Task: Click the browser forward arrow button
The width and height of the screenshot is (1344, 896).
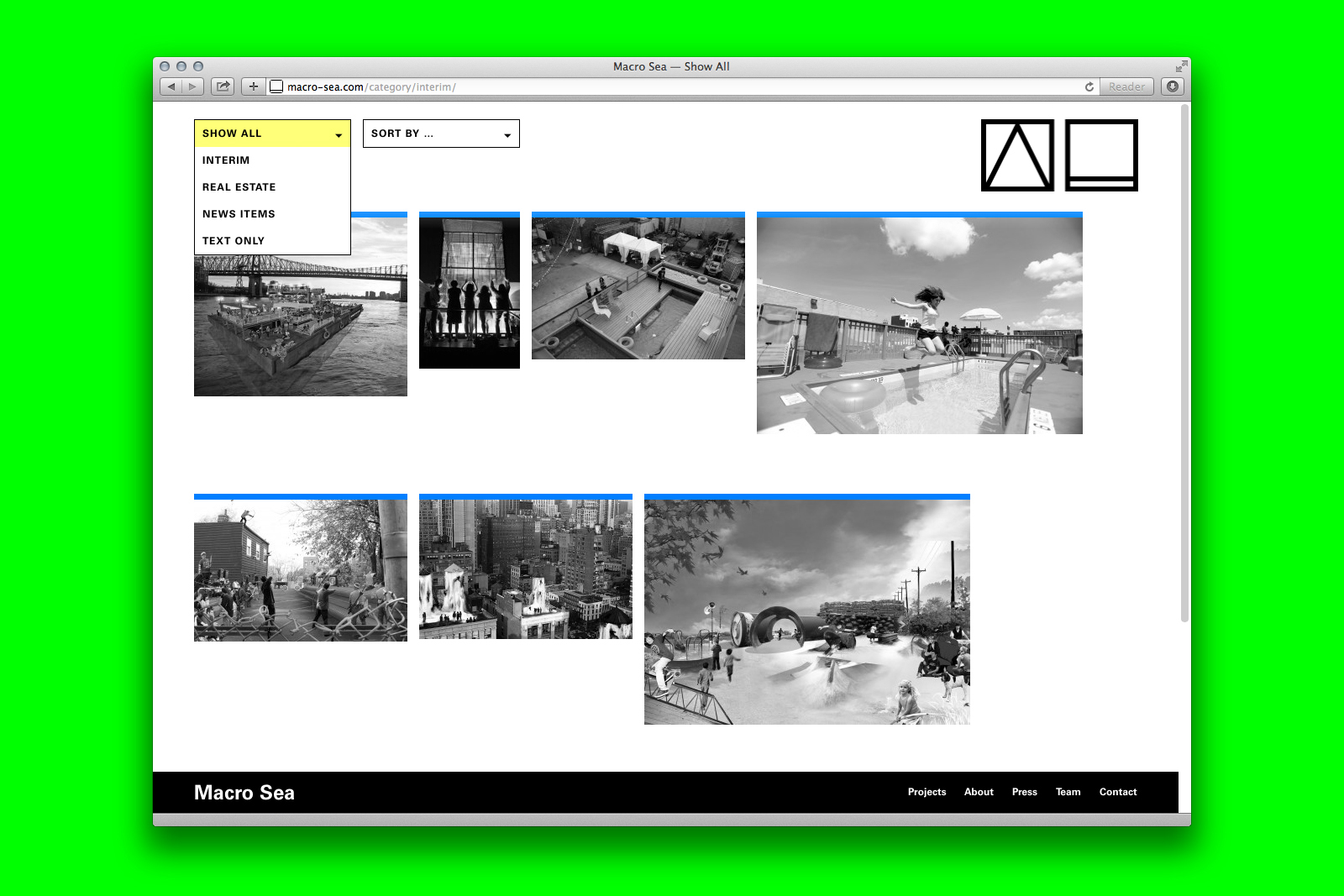Action: pos(193,86)
